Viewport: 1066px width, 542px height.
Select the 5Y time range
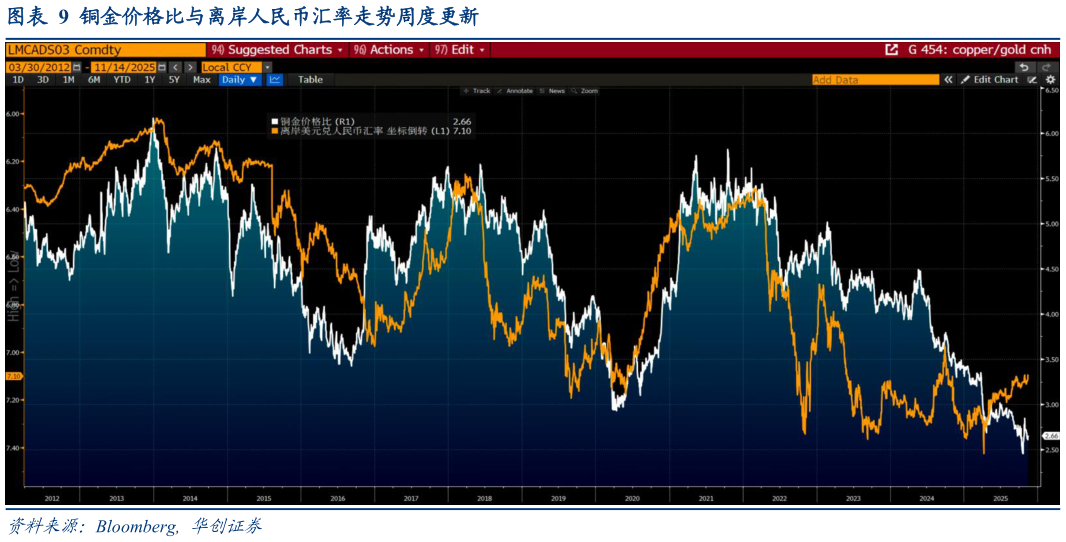click(x=174, y=80)
